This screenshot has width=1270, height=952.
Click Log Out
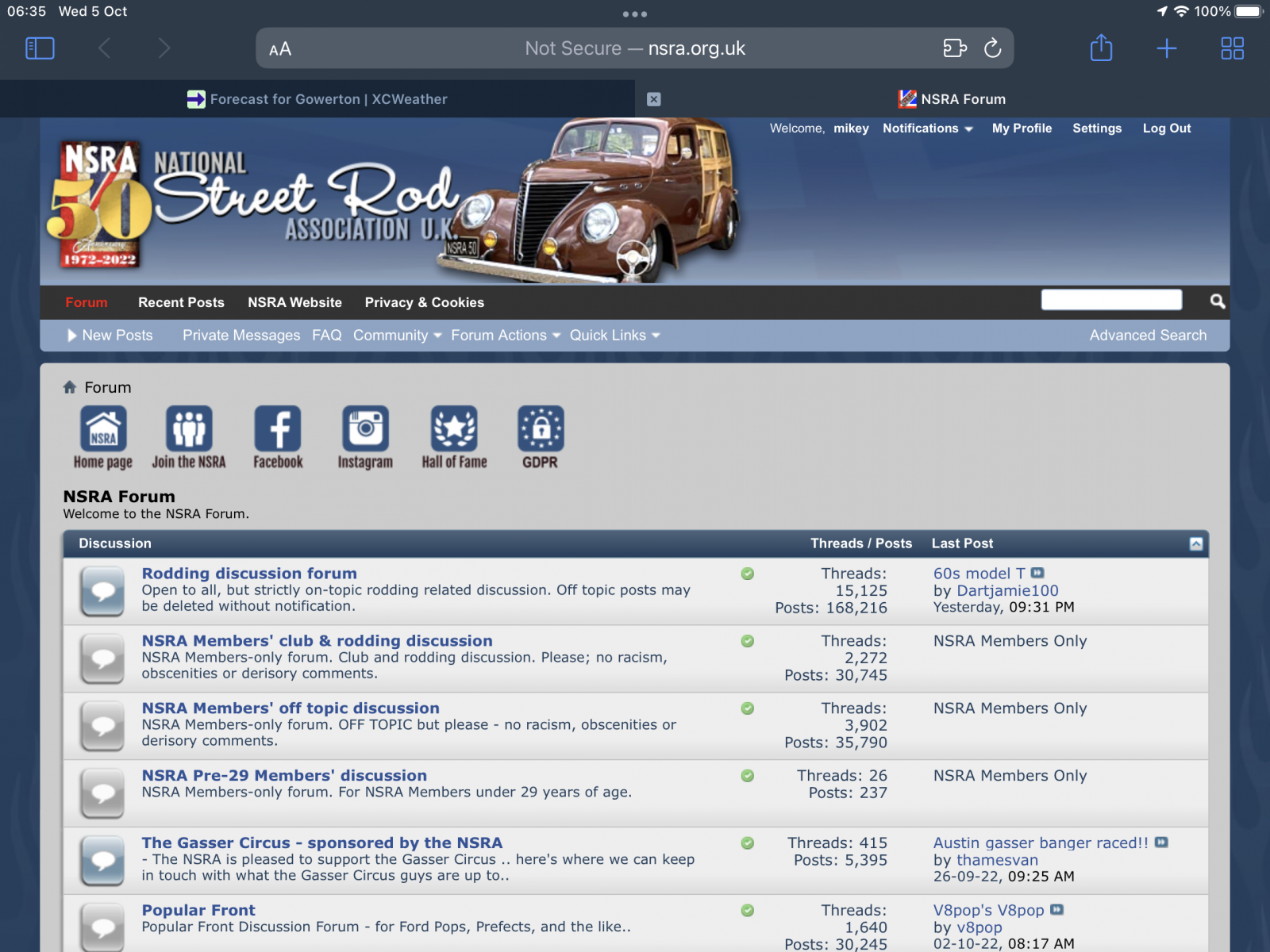(1167, 129)
